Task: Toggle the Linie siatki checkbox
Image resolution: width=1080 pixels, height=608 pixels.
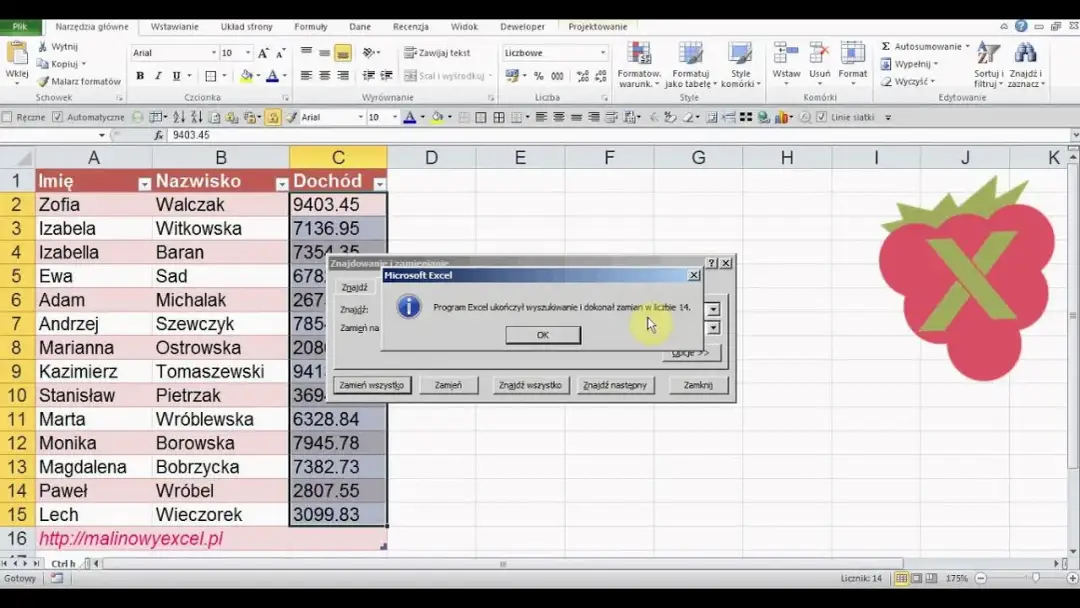Action: 823,117
